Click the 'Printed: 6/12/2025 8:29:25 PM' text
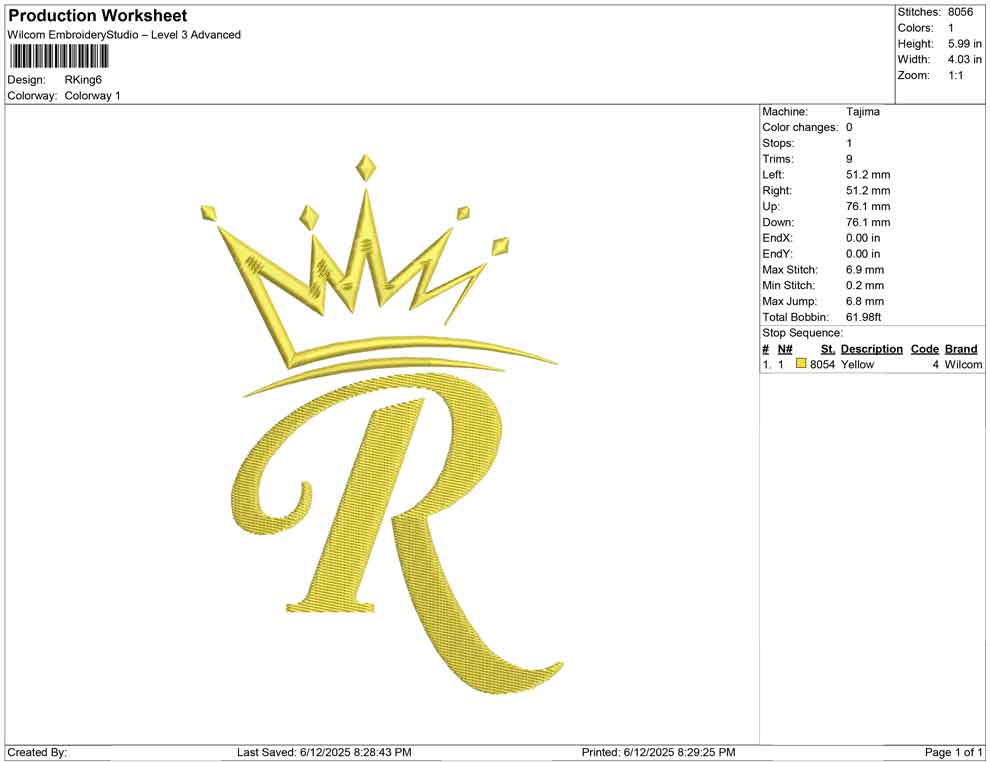 [x=659, y=752]
